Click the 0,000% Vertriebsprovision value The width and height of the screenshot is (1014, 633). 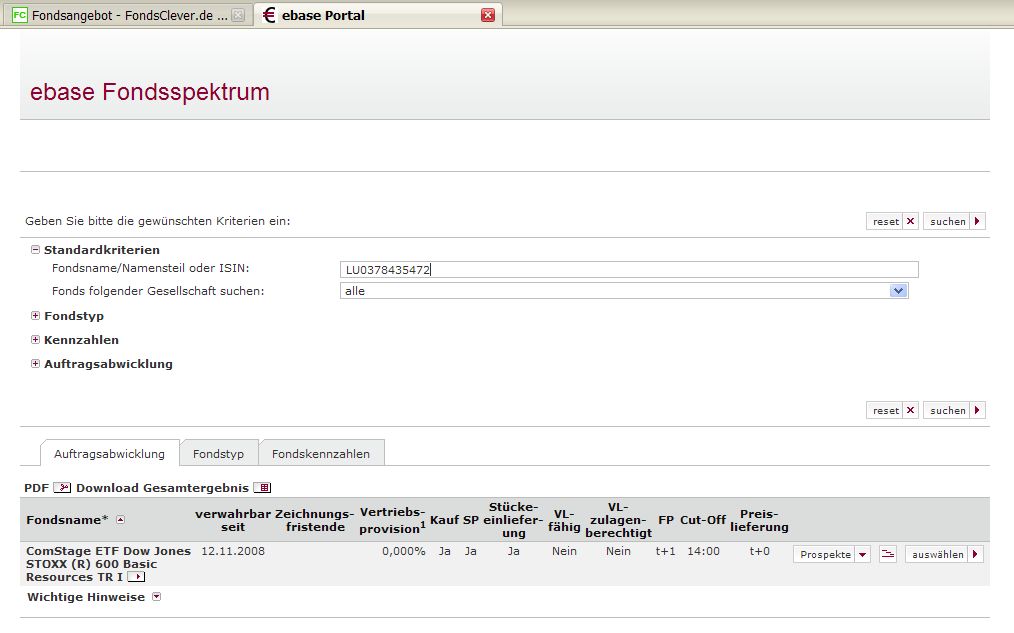pos(404,551)
